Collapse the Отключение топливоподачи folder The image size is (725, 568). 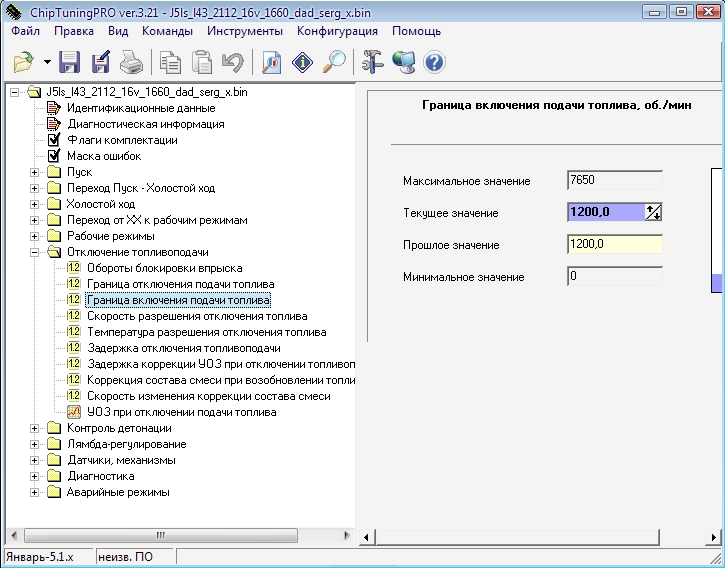pyautogui.click(x=35, y=252)
